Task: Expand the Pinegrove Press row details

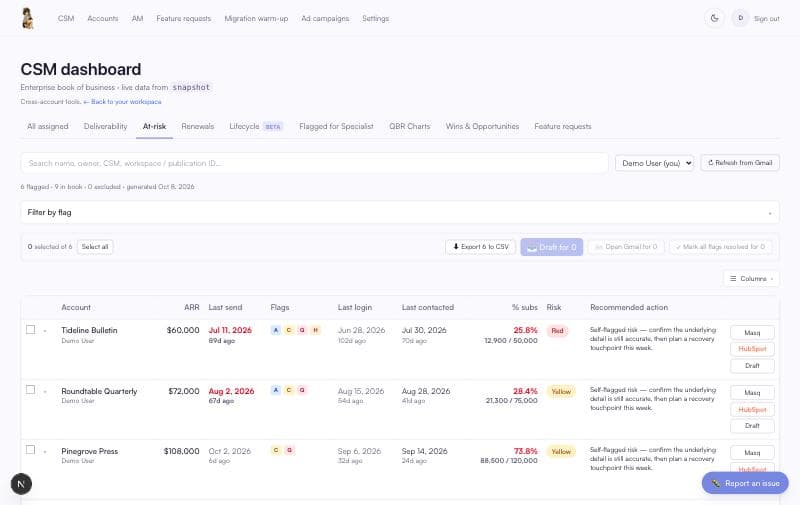Action: click(x=45, y=452)
